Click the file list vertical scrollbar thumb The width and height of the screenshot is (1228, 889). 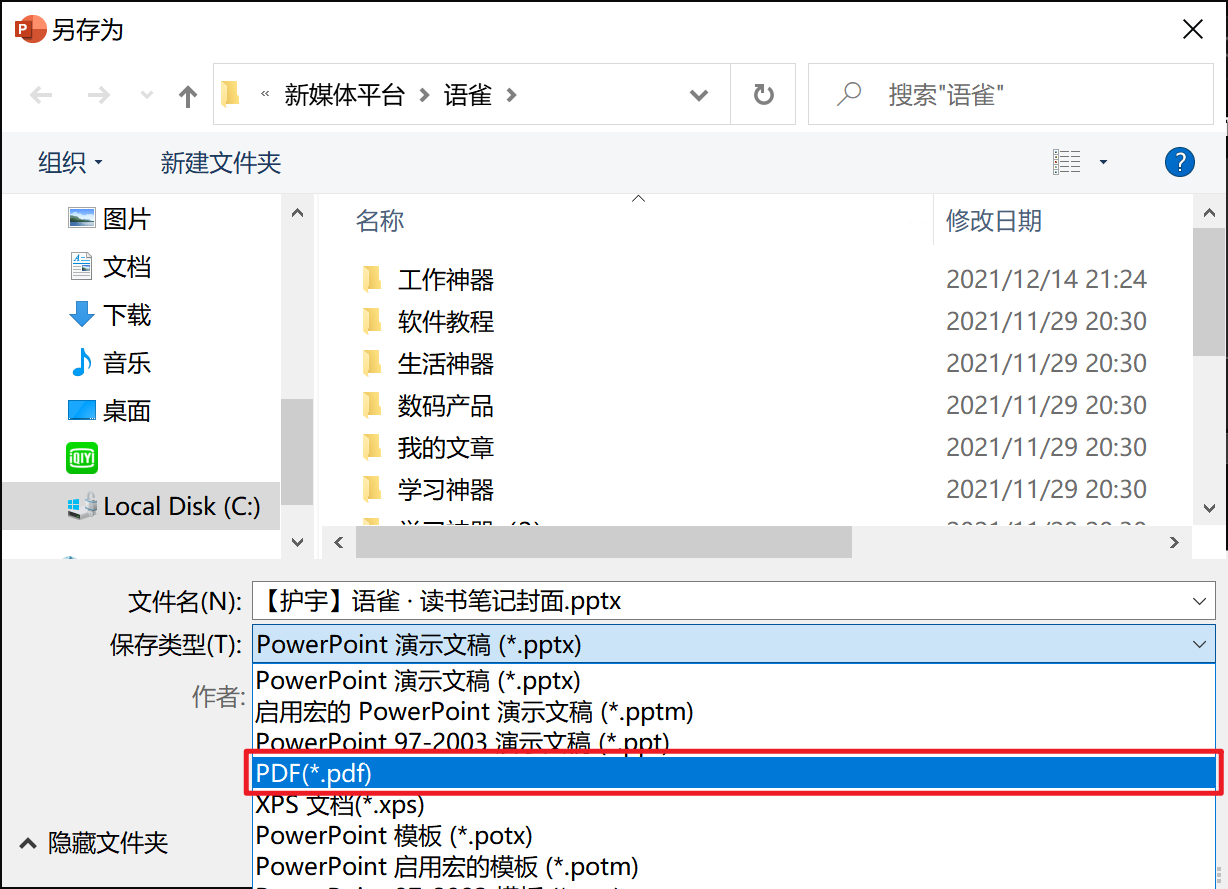[1210, 291]
